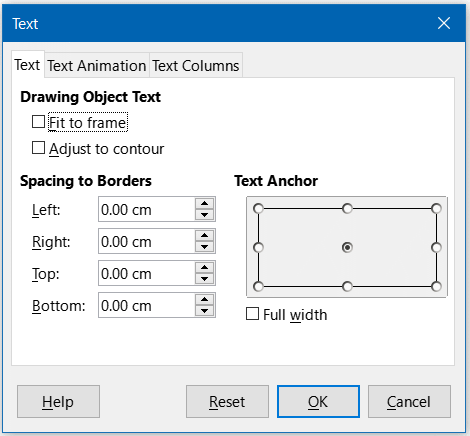
Task: Select the center text anchor point
Action: click(x=347, y=248)
